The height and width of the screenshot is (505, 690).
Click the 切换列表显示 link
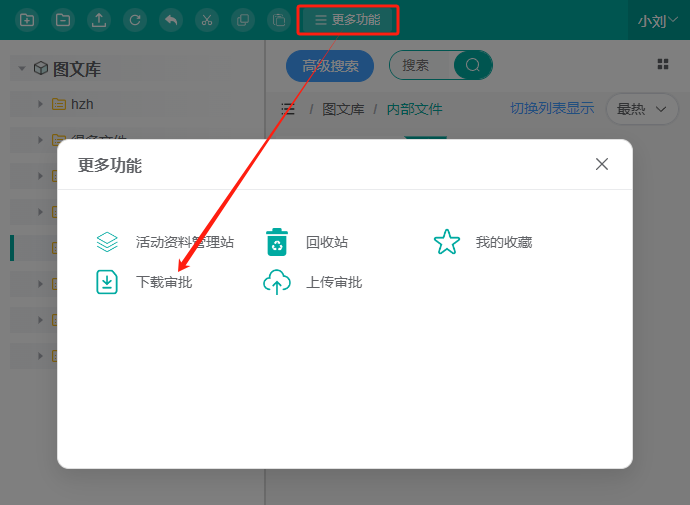coord(552,108)
